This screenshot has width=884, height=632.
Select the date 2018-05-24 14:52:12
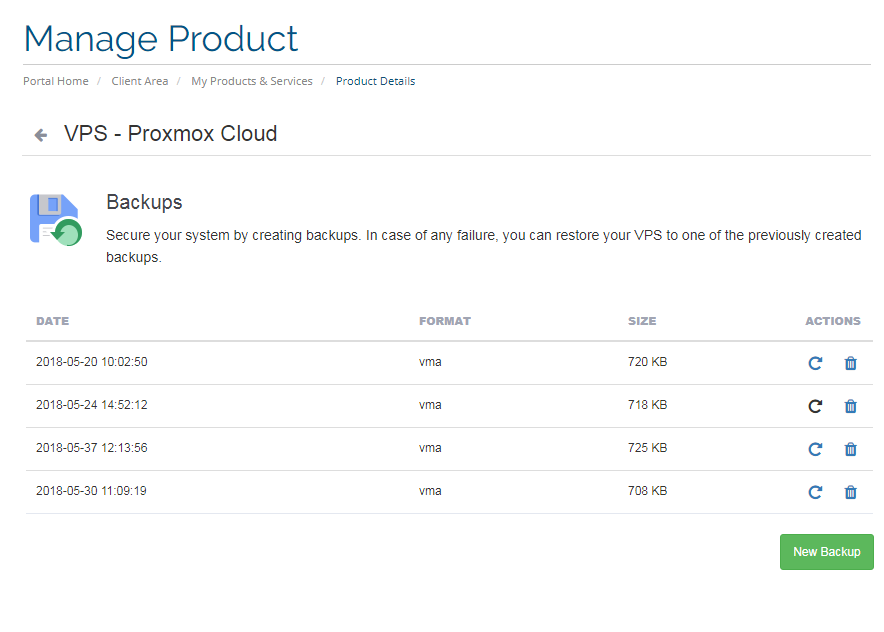pos(92,405)
